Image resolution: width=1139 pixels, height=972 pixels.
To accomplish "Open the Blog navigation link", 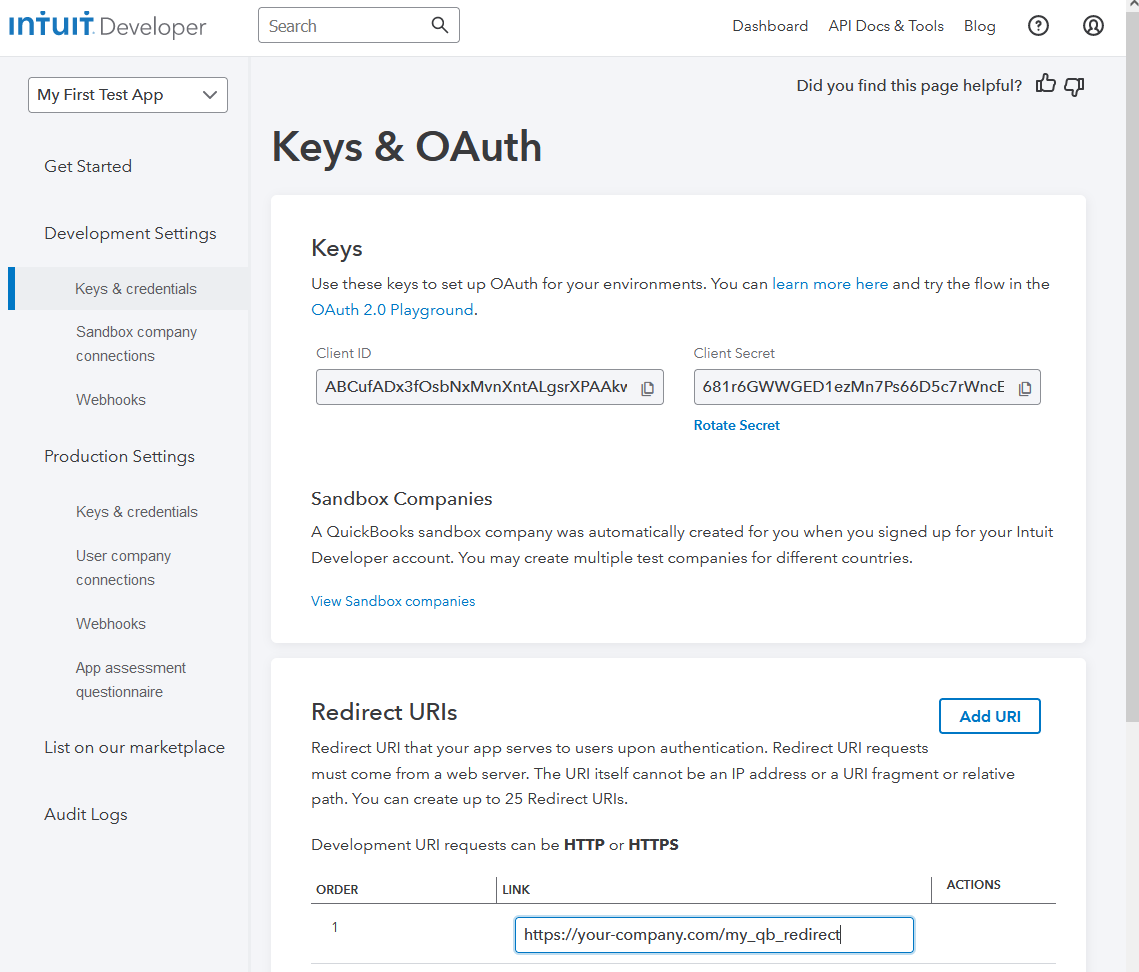I will 979,26.
